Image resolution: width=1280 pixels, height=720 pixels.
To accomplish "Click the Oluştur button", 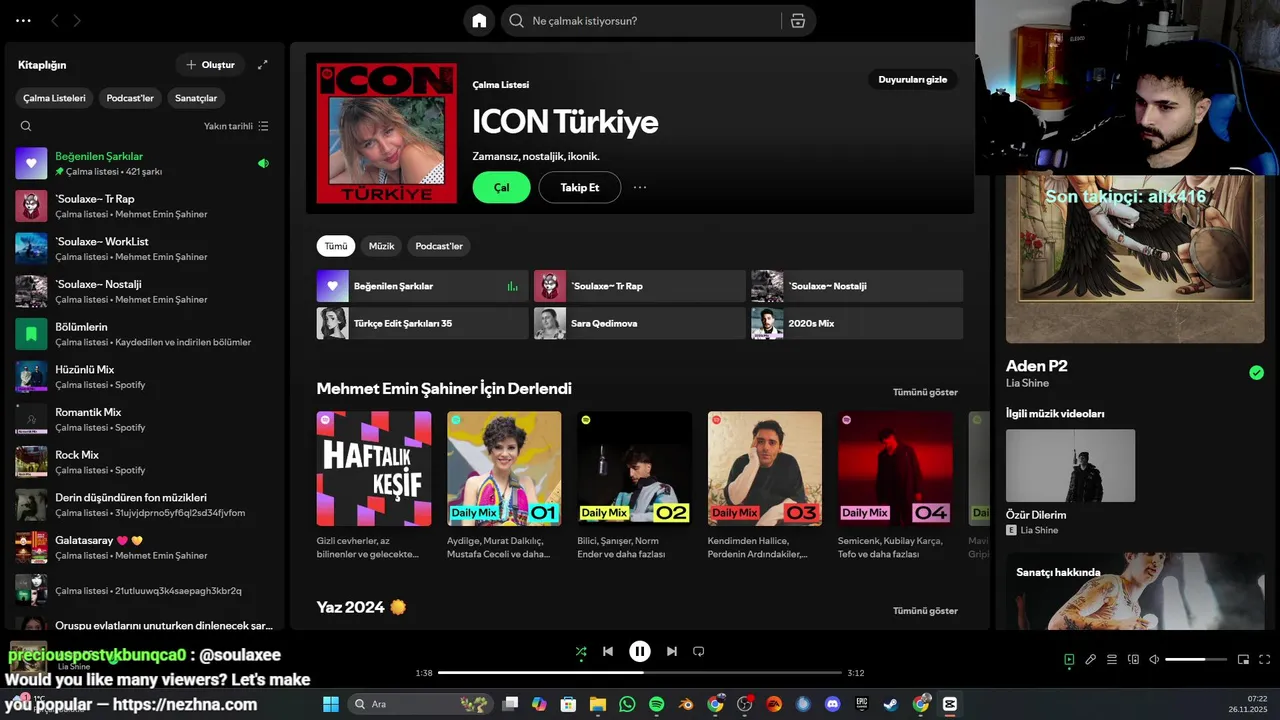I will pyautogui.click(x=210, y=65).
